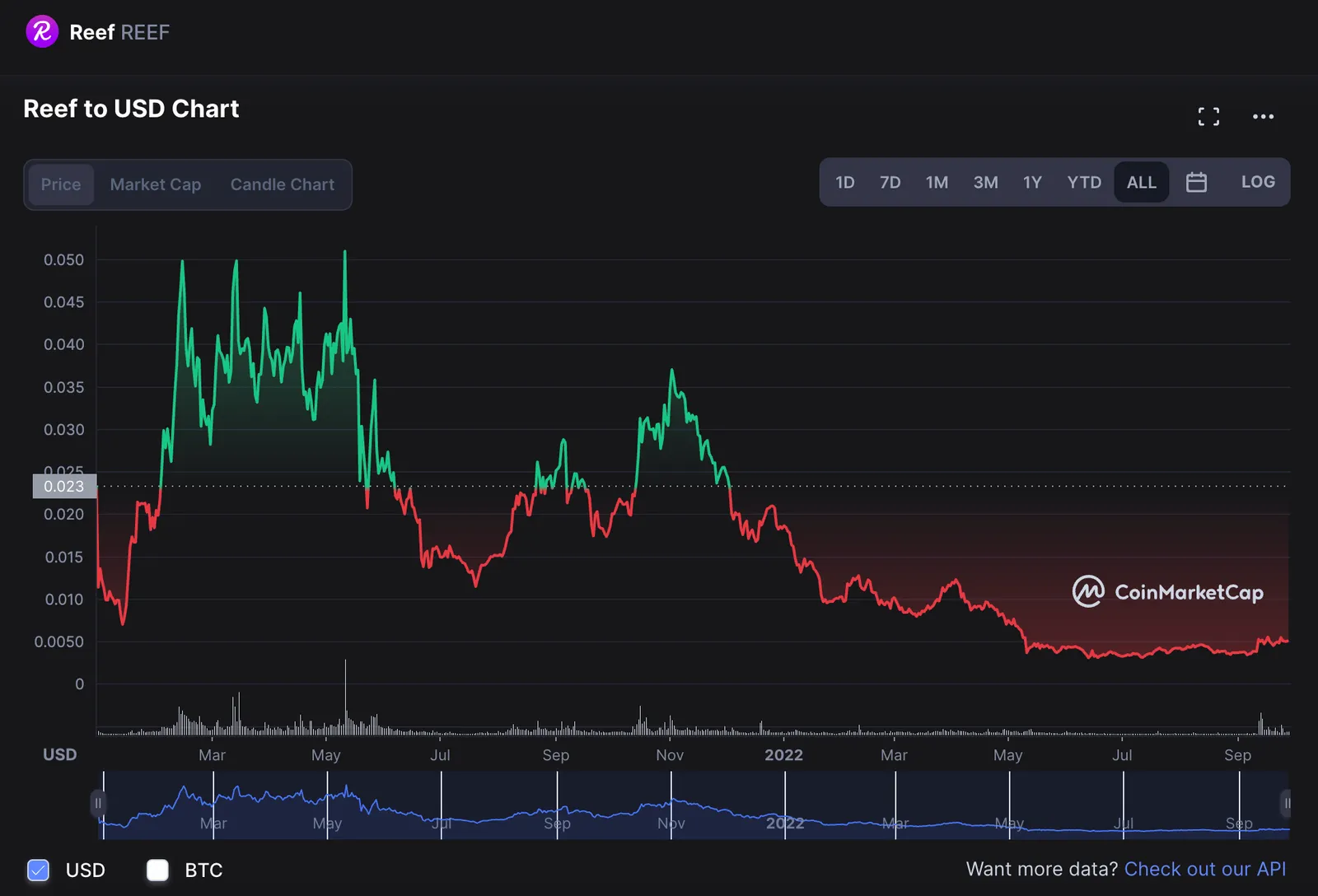Select the 1Y time range
The image size is (1318, 896).
tap(1032, 182)
